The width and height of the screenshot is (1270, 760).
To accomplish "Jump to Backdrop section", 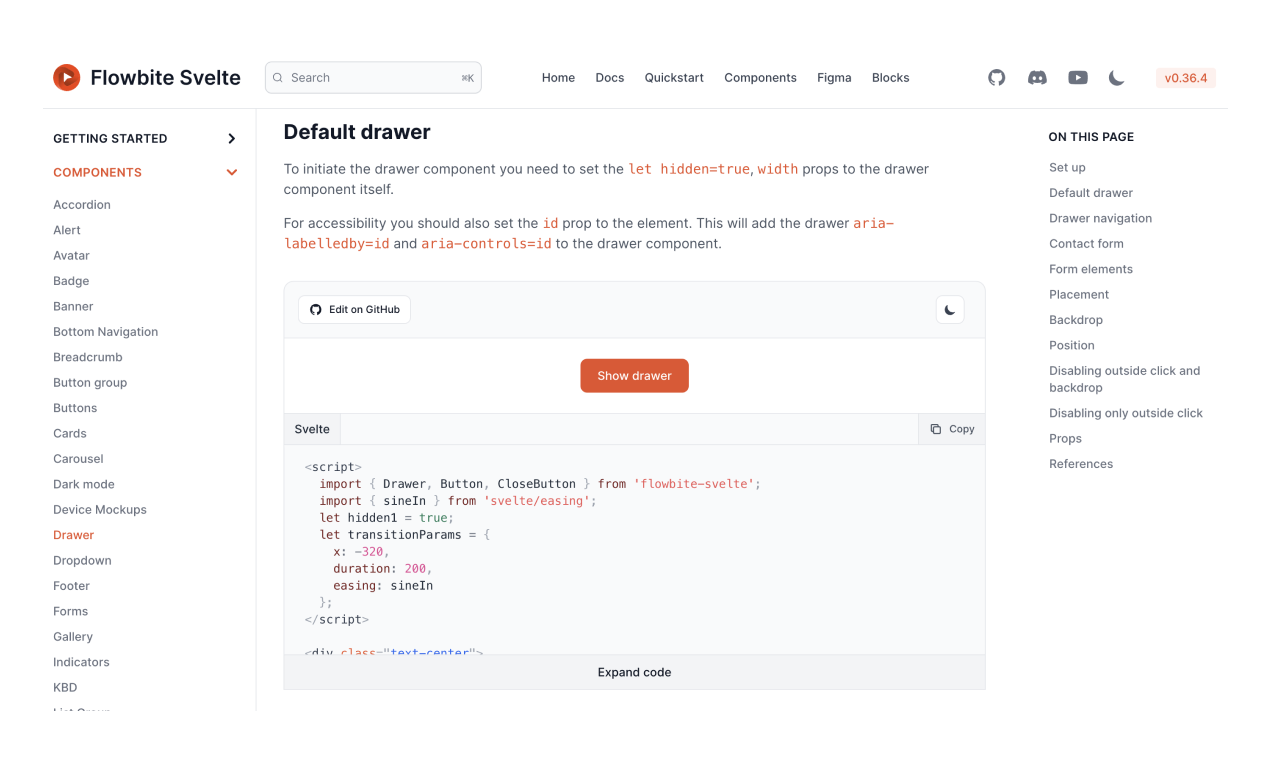I will (x=1076, y=320).
